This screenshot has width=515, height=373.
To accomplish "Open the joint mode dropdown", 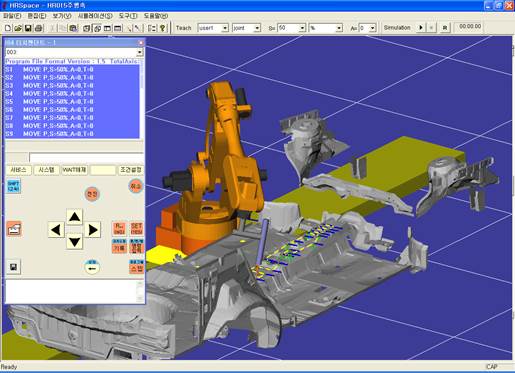I will [257, 28].
